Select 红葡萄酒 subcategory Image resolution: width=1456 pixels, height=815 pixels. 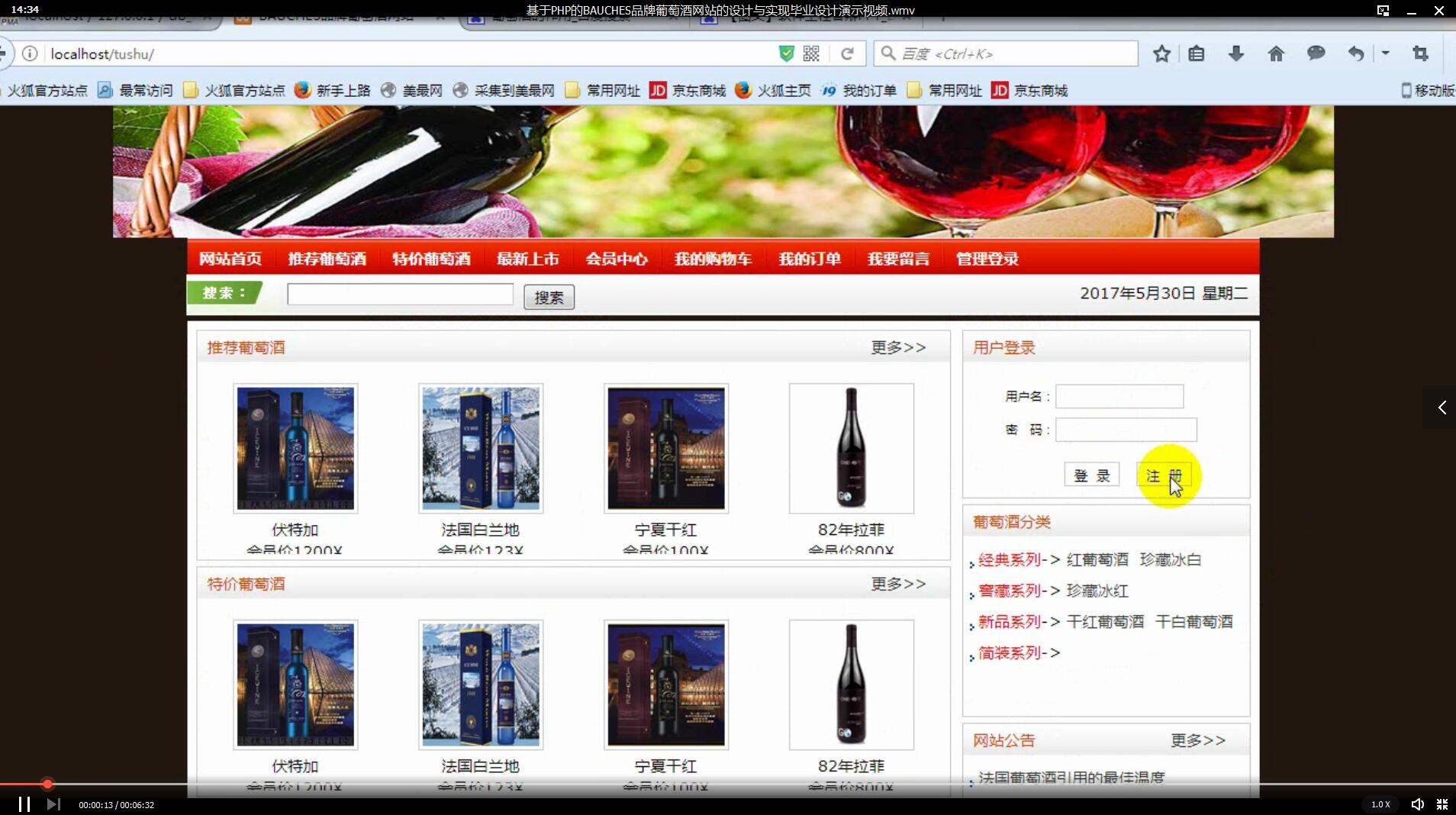click(x=1097, y=559)
